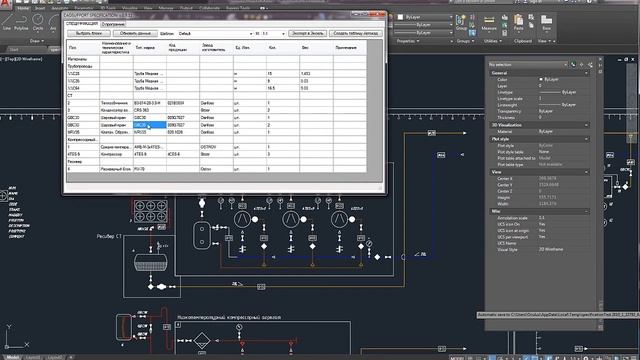
Task: Click the AutoCAD application logo button
Action: tap(6, 4)
